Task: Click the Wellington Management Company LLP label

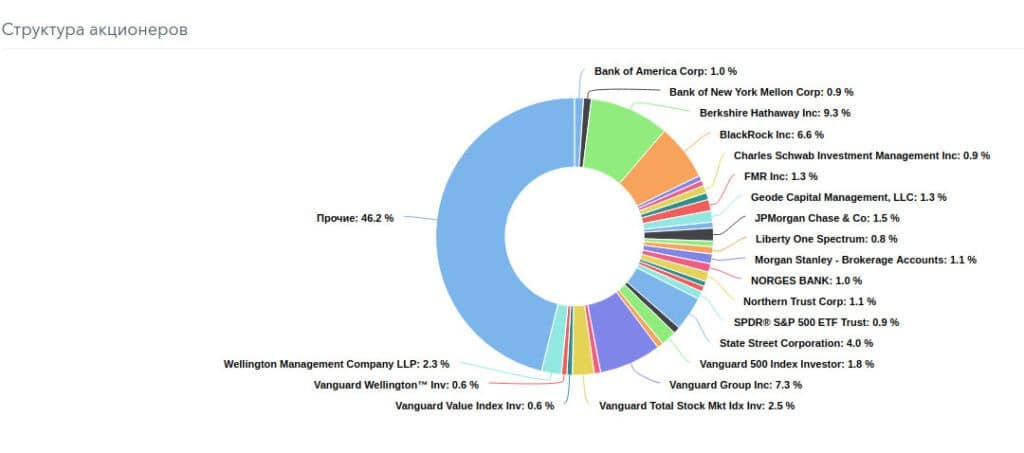Action: tap(336, 363)
